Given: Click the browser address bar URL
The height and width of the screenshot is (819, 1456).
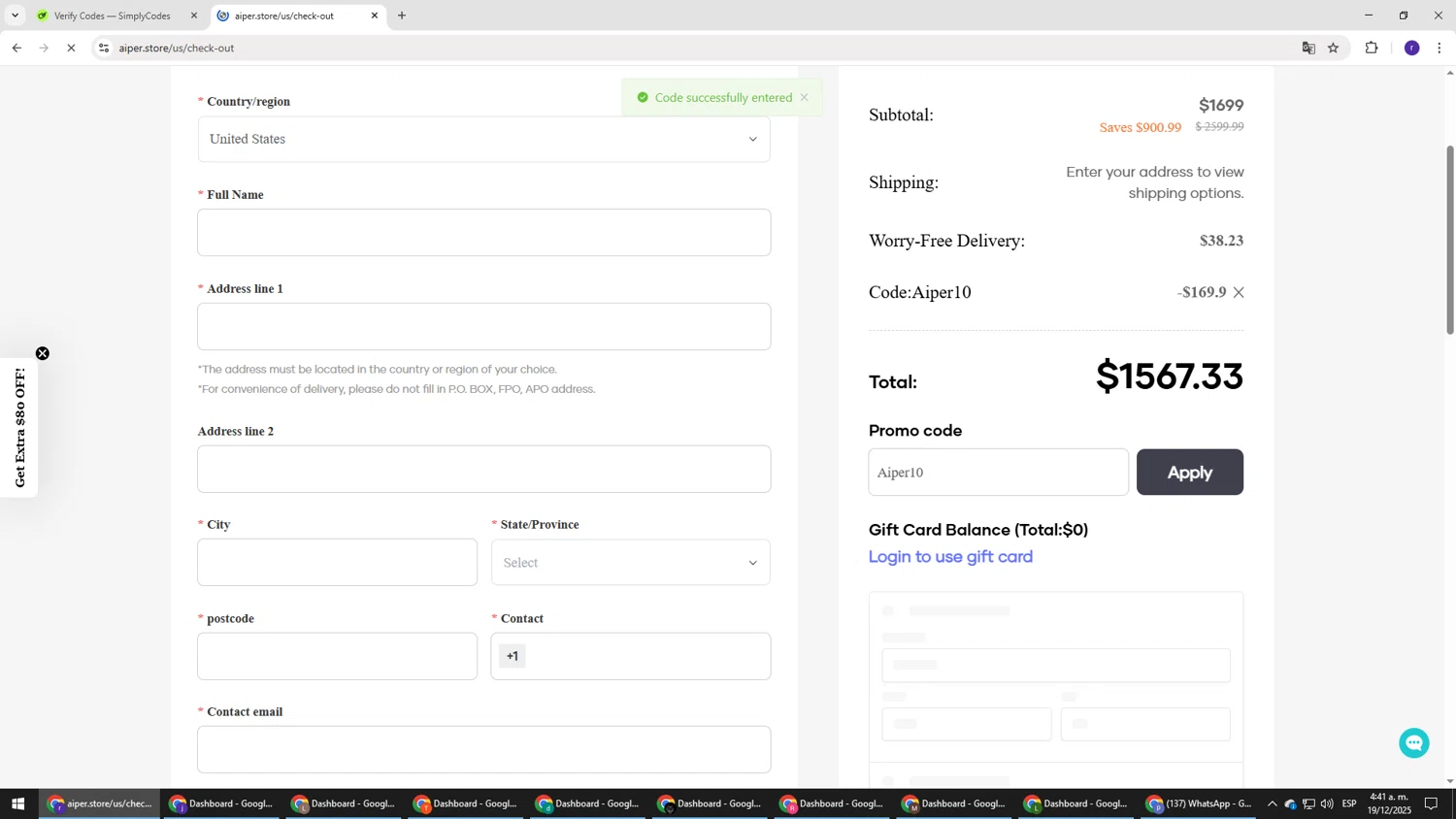Looking at the screenshot, I should tap(177, 48).
